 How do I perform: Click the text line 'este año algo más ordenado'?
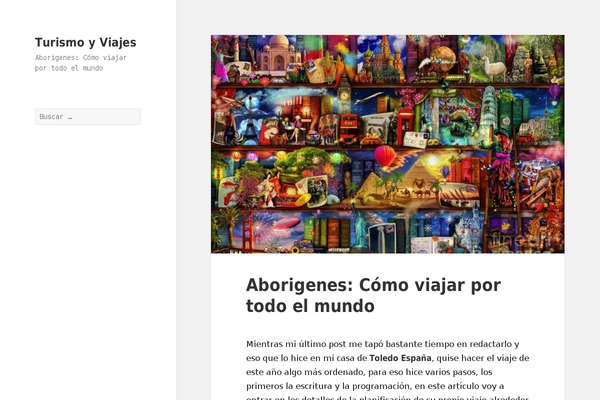coord(369,372)
